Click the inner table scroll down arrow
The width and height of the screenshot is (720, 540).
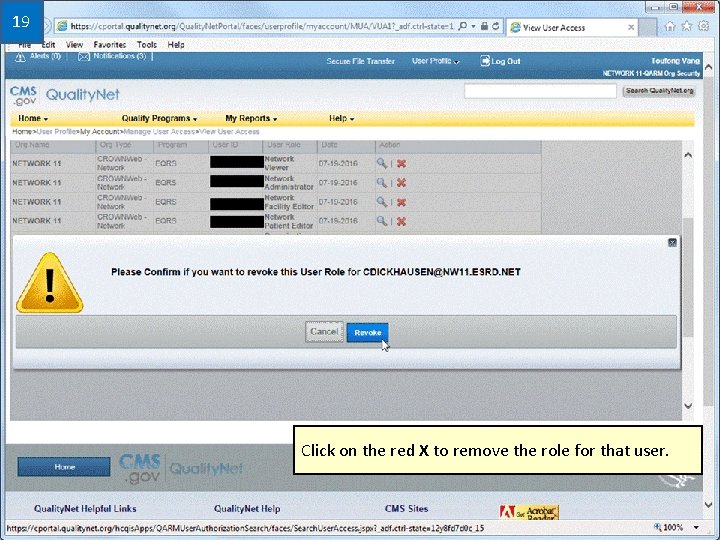pyautogui.click(x=688, y=405)
